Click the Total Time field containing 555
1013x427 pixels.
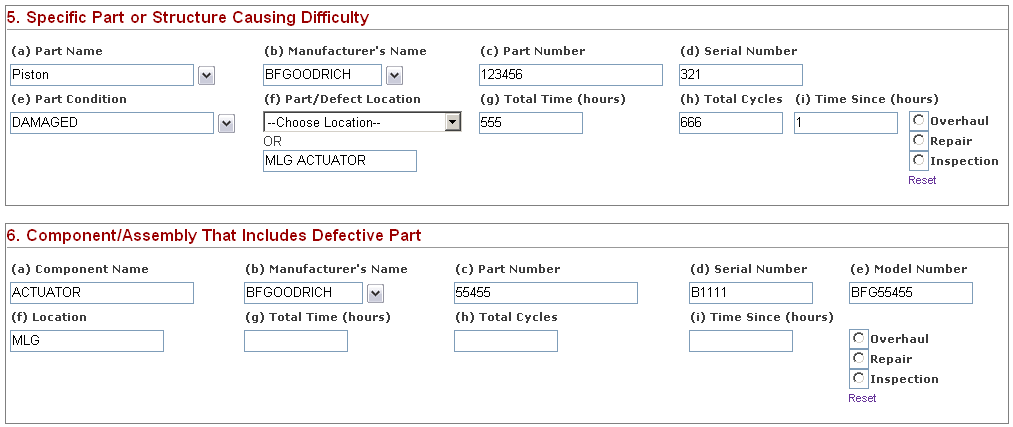click(530, 123)
